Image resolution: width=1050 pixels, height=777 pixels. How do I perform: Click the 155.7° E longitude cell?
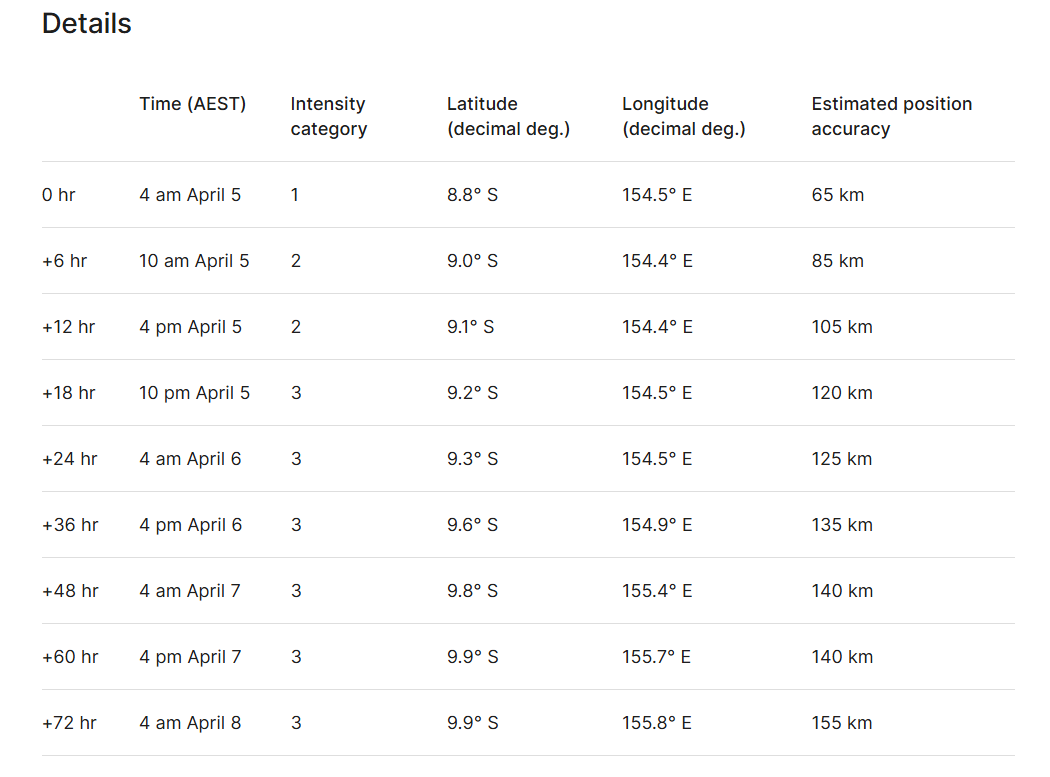[656, 657]
